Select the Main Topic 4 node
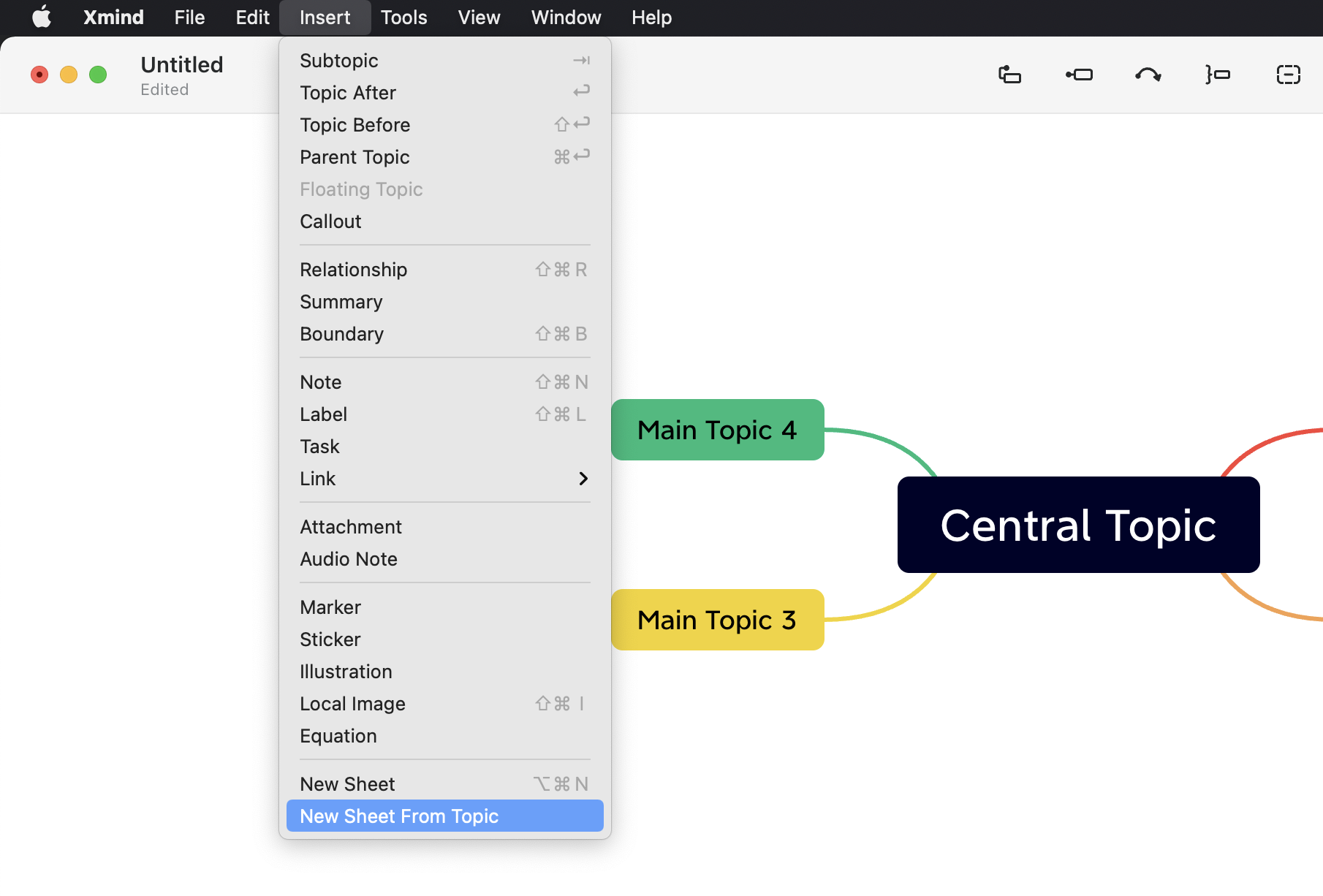The width and height of the screenshot is (1323, 896). (718, 430)
